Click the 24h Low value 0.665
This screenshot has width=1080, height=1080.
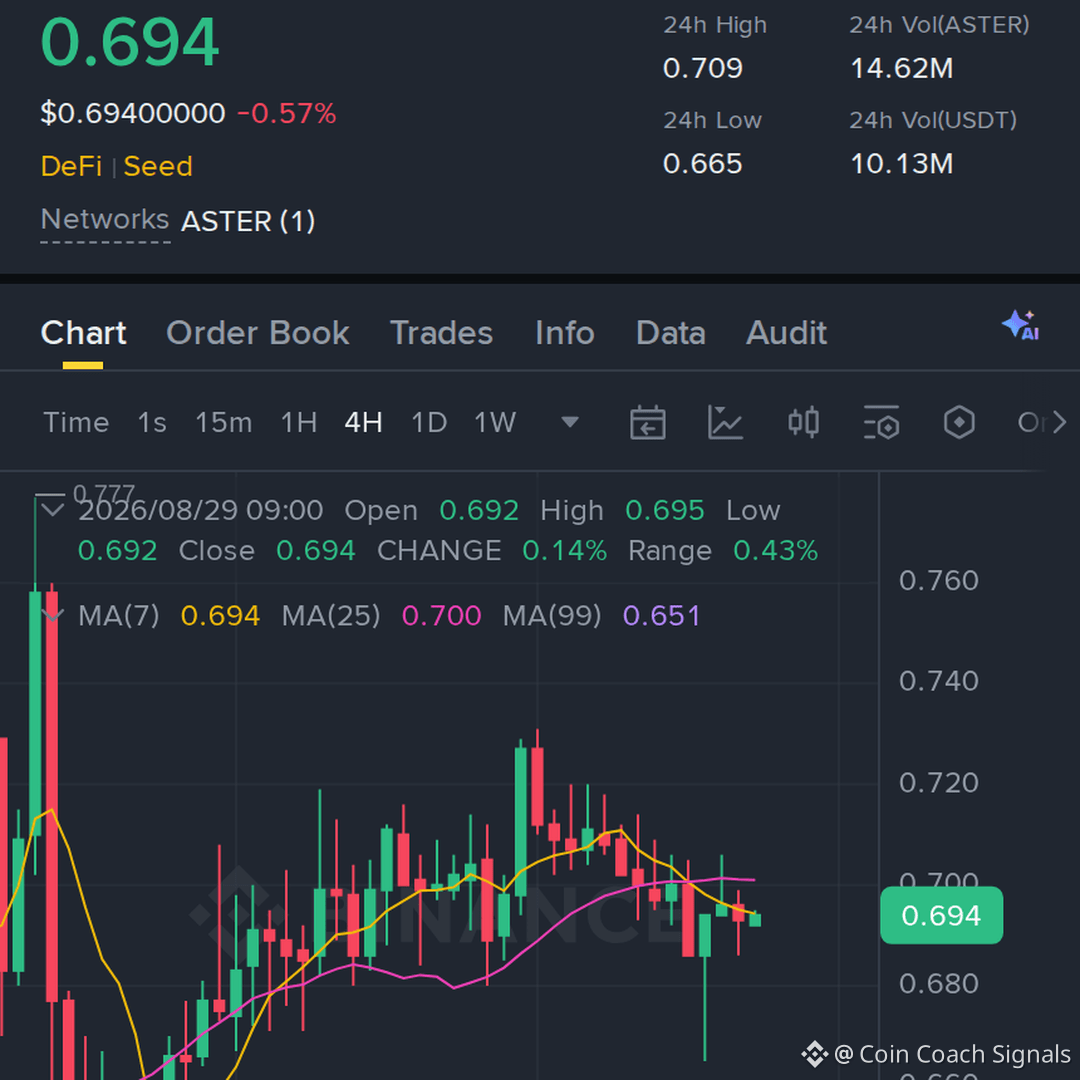[x=703, y=164]
